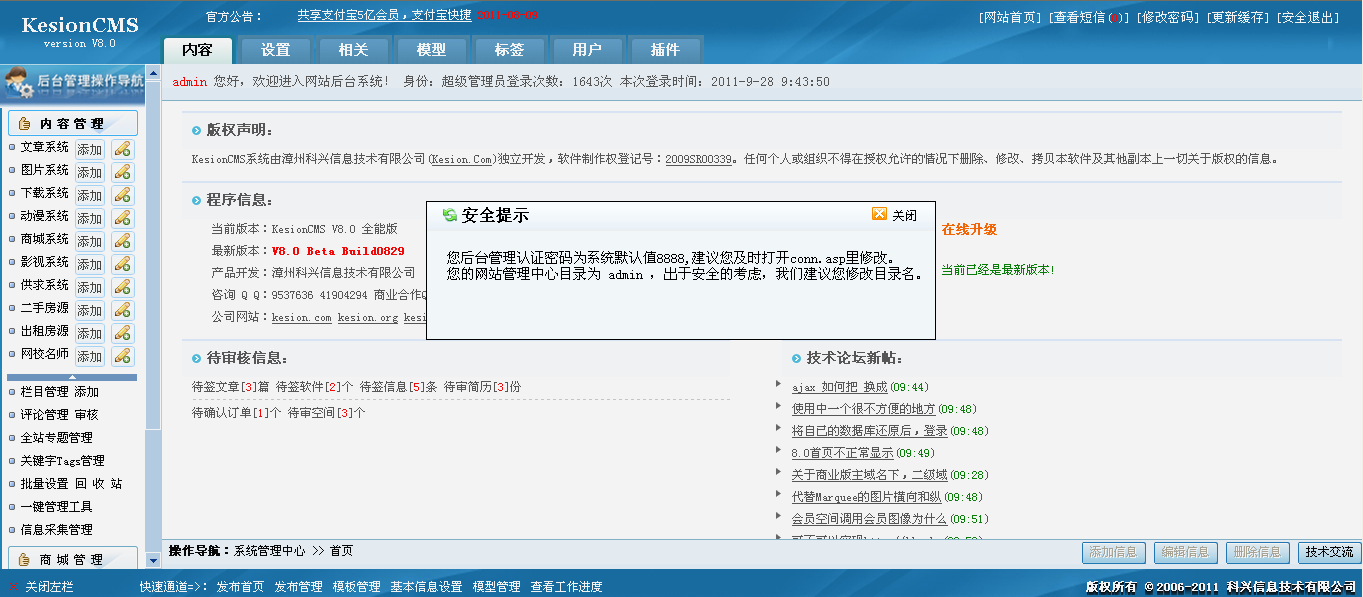Click the blue up arrow above 文章系统 list

tap(153, 73)
